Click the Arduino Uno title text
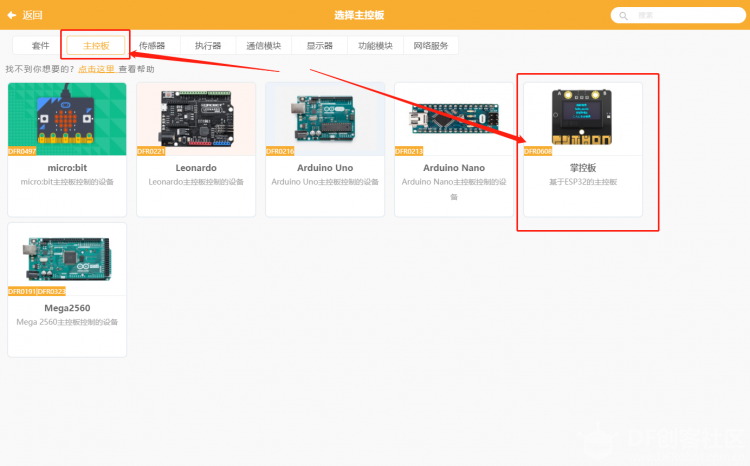750x466 pixels. pos(325,168)
